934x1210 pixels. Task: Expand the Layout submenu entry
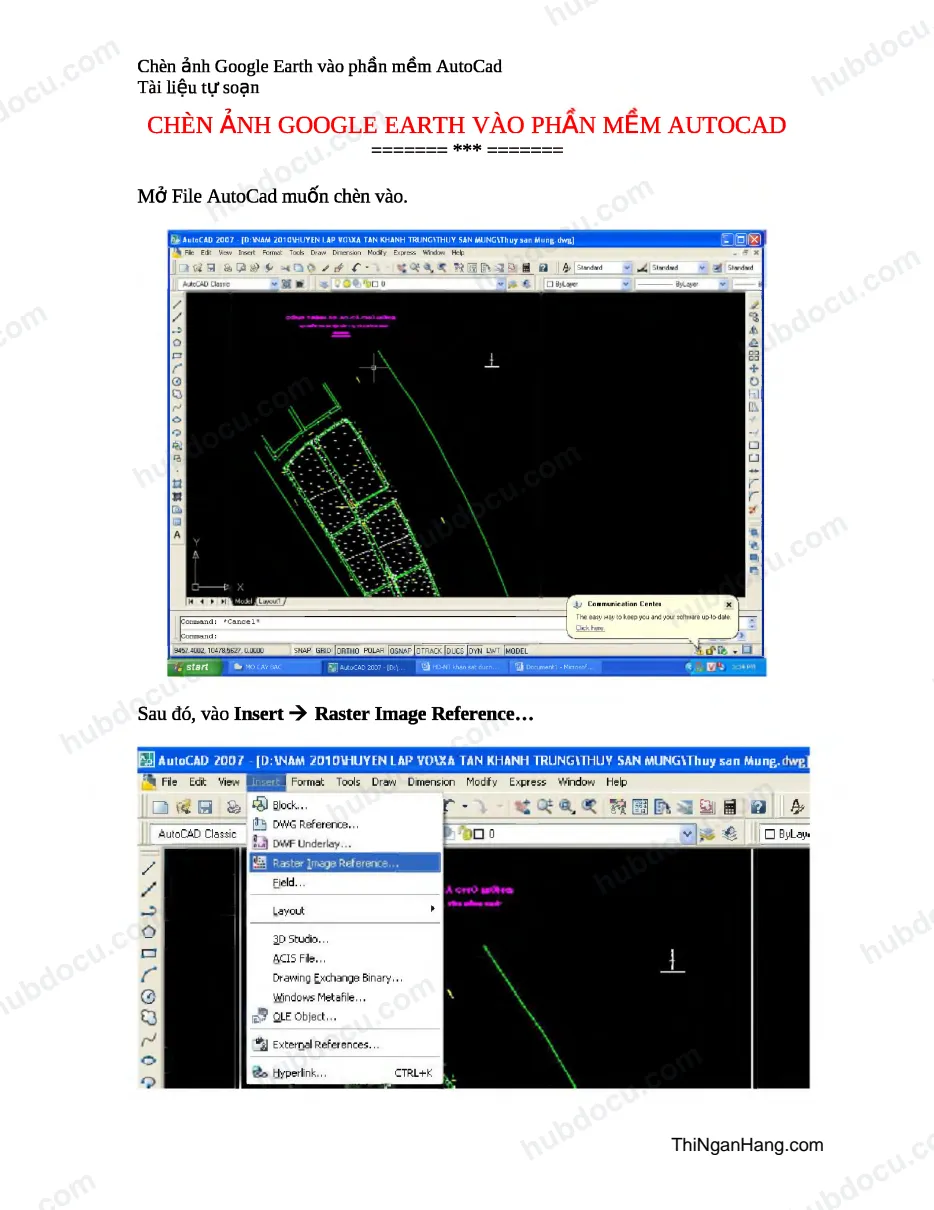click(x=344, y=911)
